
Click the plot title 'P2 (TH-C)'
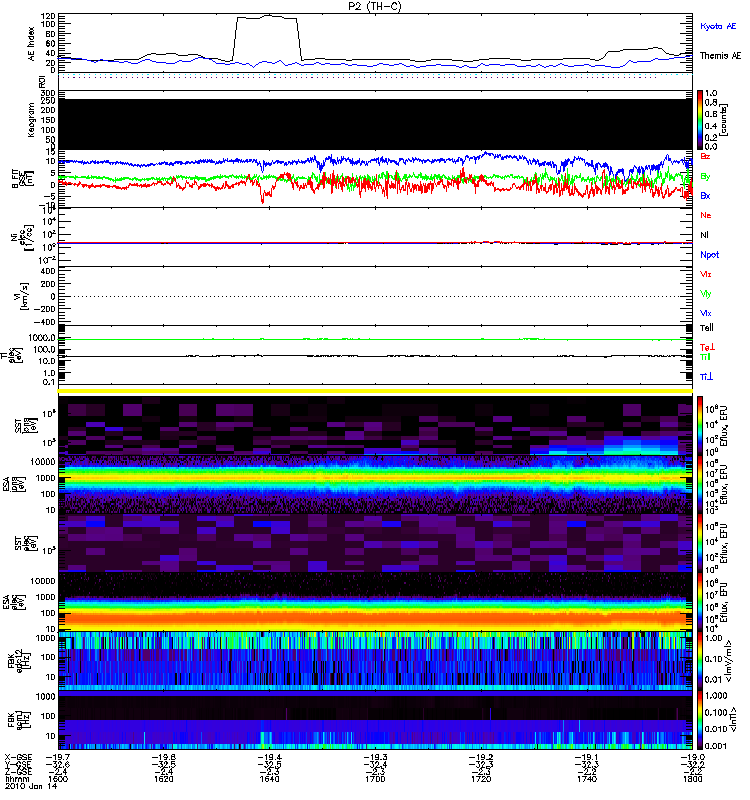[375, 6]
